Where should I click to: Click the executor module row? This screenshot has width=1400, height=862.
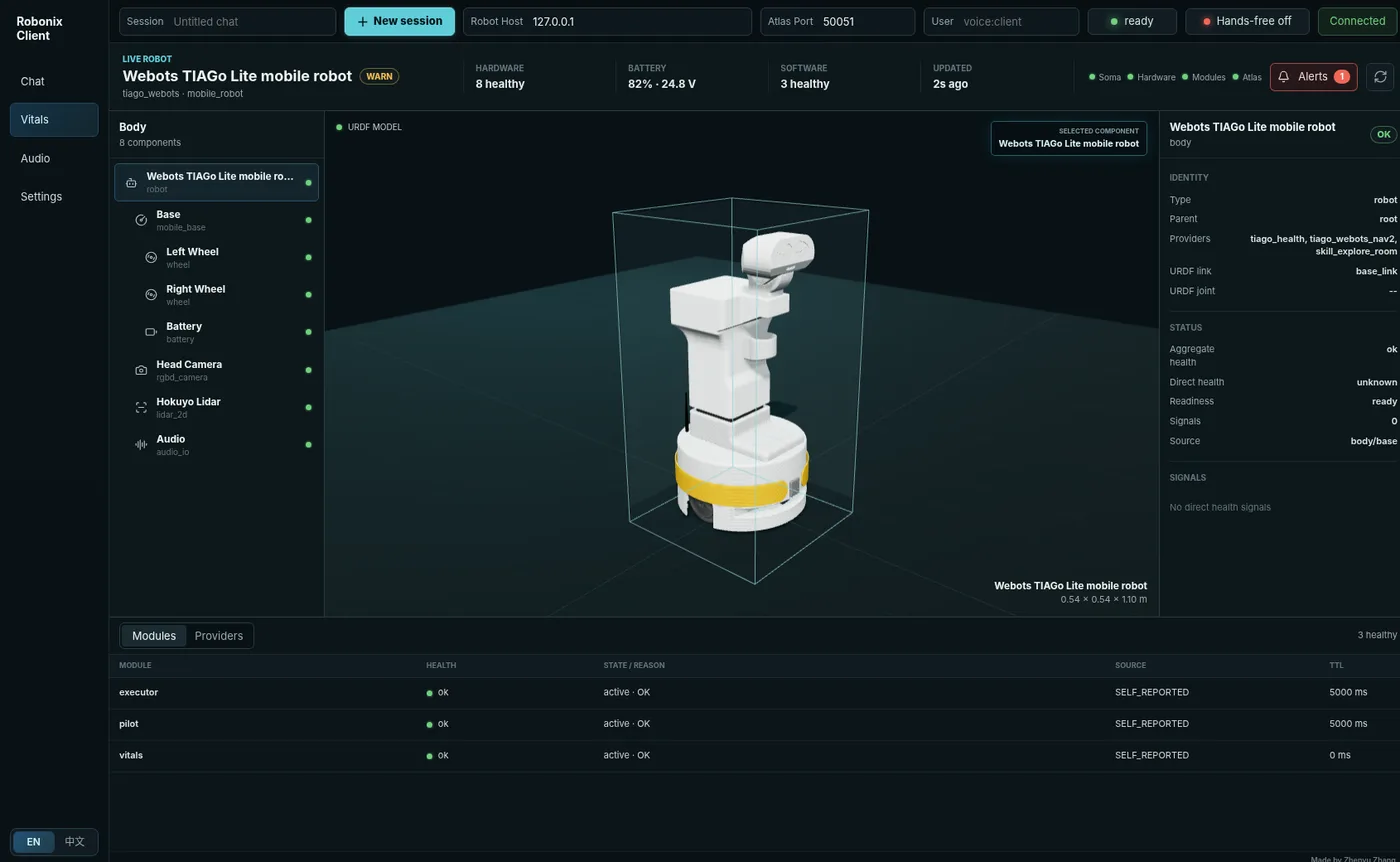[x=754, y=692]
